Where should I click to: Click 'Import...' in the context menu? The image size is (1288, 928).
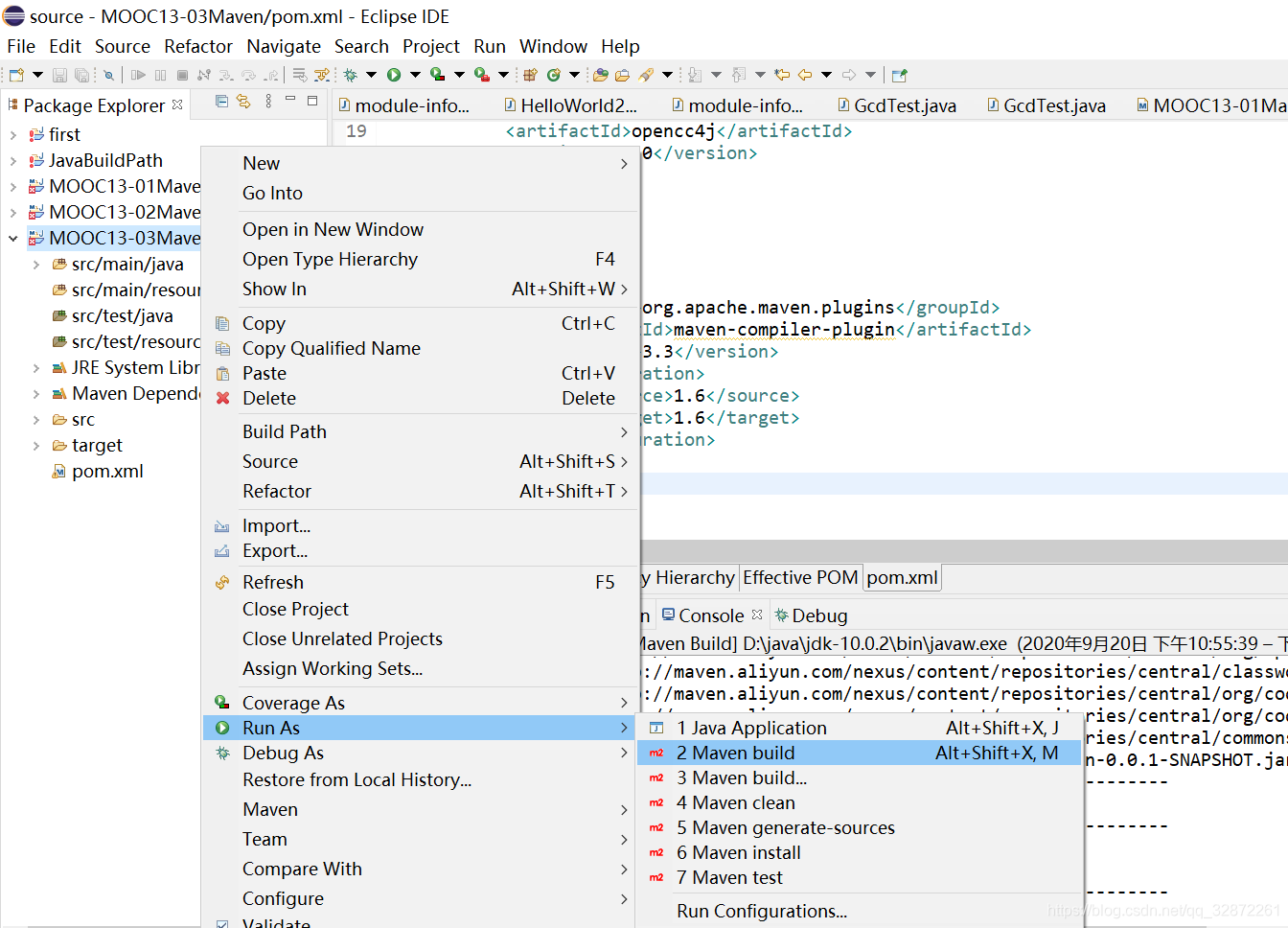pos(420,526)
